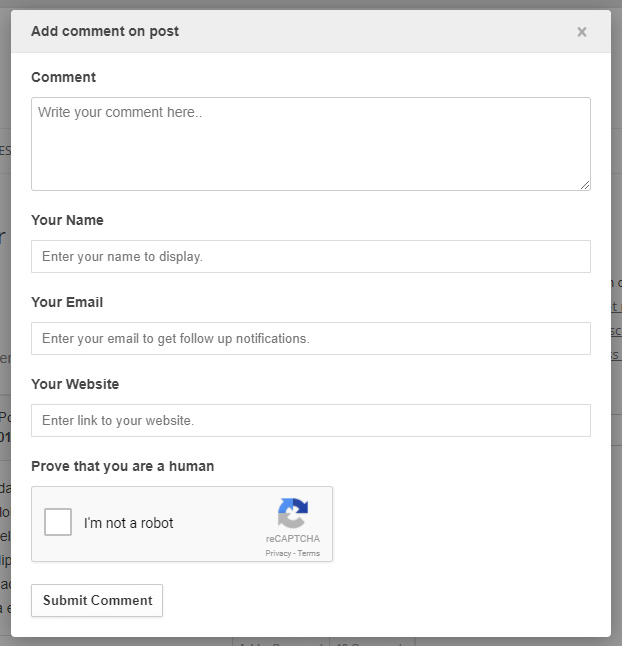The width and height of the screenshot is (622, 646).
Task: Click the reCAPTCHA arrows logo
Action: [293, 513]
